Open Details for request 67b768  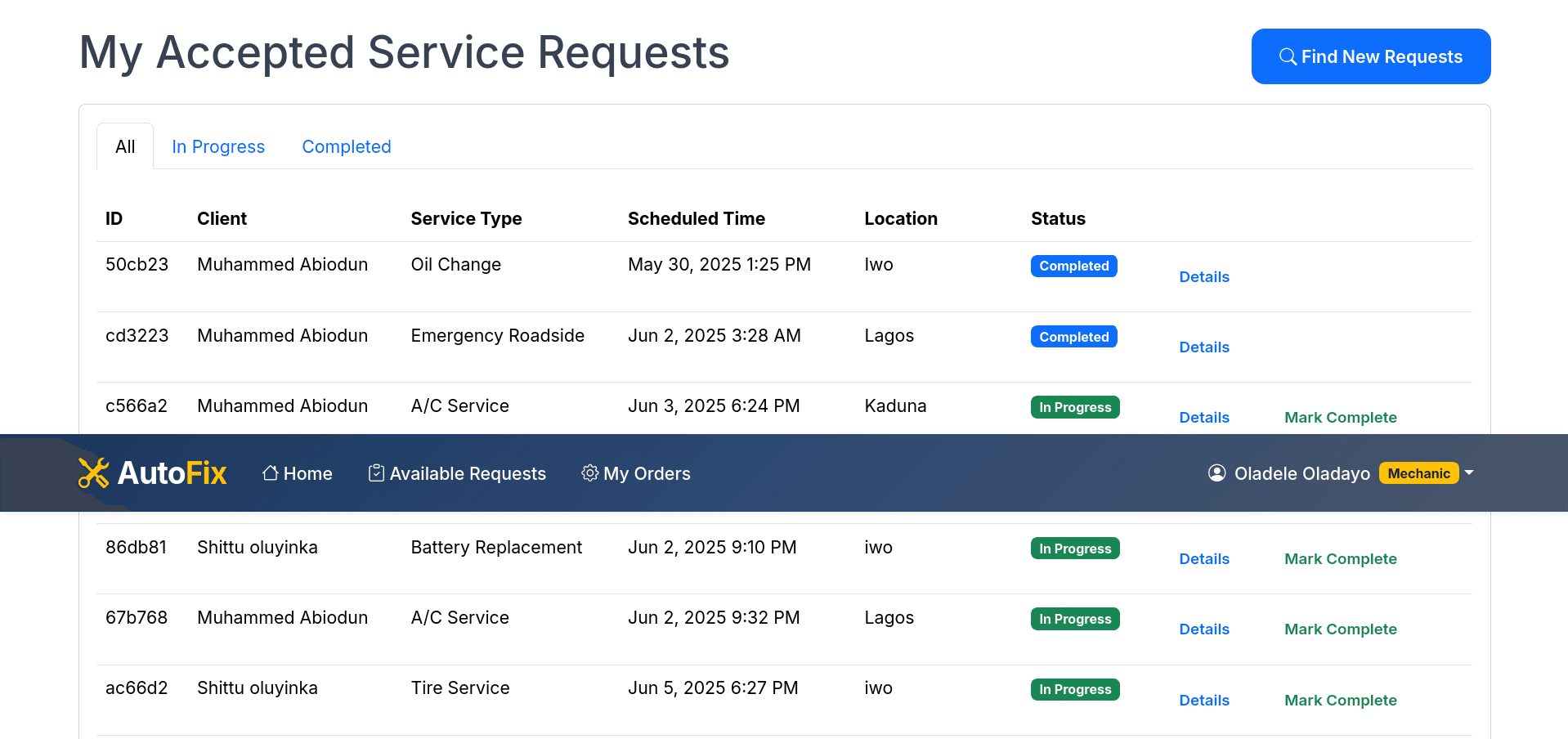point(1204,629)
